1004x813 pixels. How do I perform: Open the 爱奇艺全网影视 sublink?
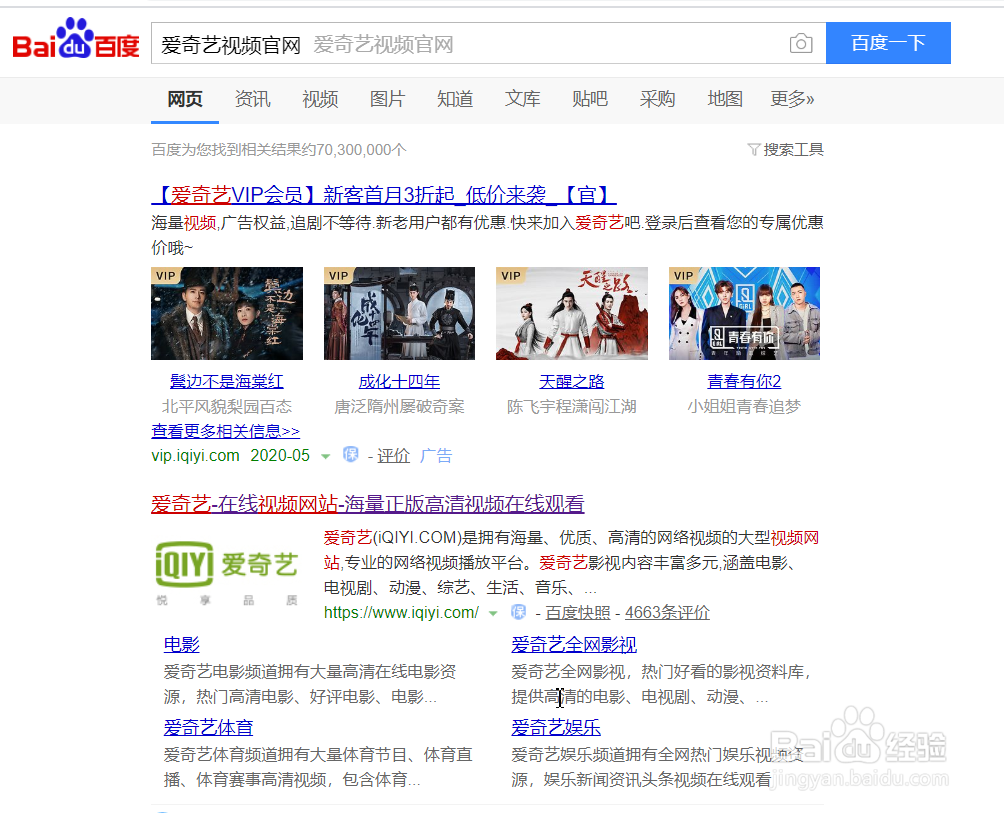click(x=574, y=645)
